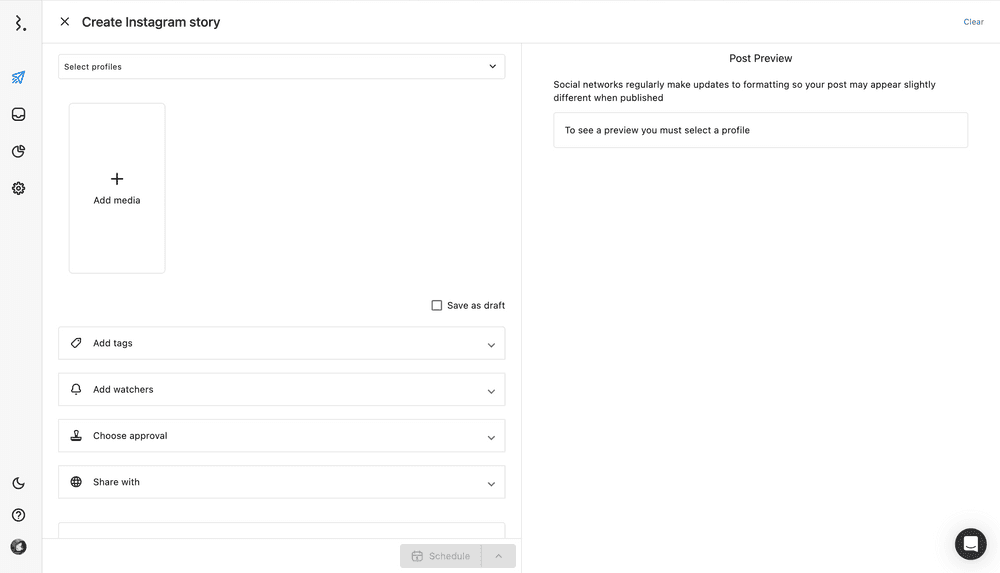1000x573 pixels.
Task: Open the help question mark icon
Action: [x=18, y=515]
